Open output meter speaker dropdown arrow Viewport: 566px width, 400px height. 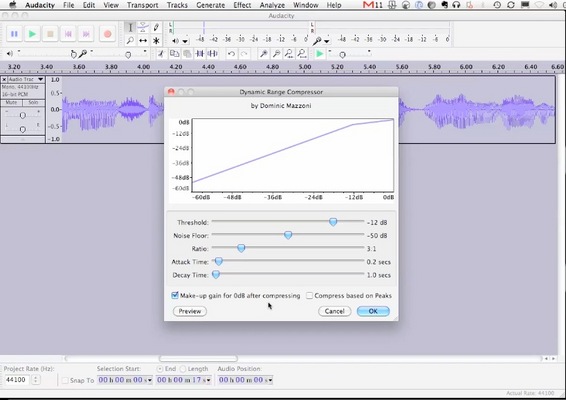185,41
